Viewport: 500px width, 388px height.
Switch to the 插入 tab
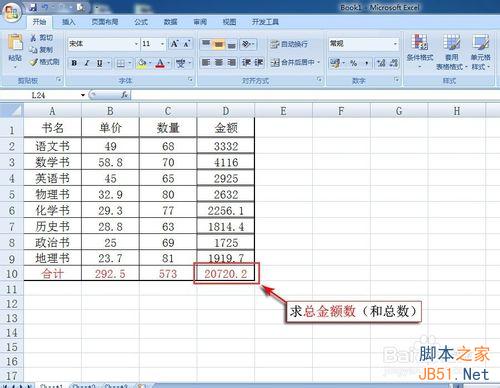(x=69, y=22)
